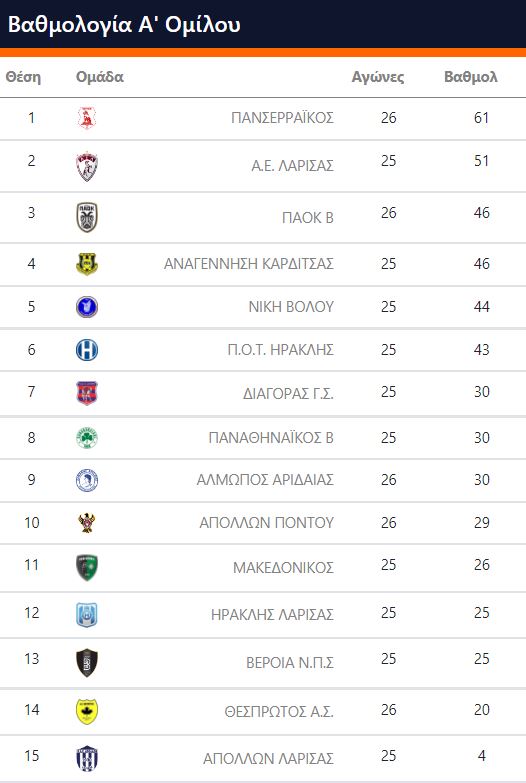Select the Βέροια Ν.Π.Σ black shield crest

pyautogui.click(x=86, y=663)
